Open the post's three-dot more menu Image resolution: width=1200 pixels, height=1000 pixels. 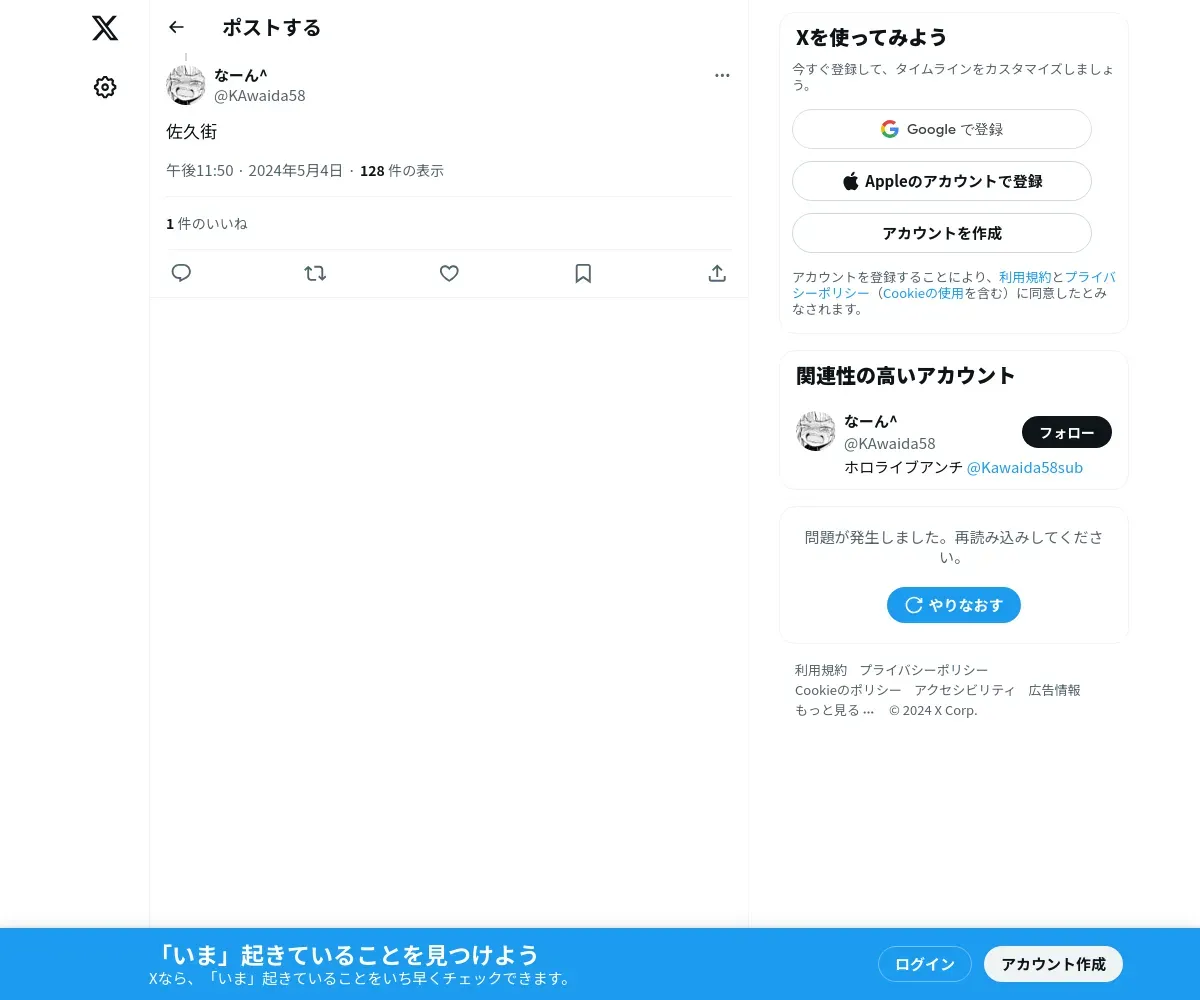[x=722, y=75]
